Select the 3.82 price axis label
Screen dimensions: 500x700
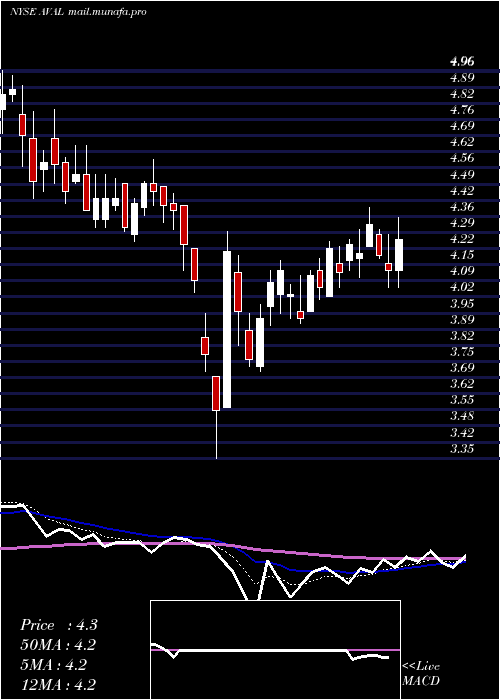[462, 336]
